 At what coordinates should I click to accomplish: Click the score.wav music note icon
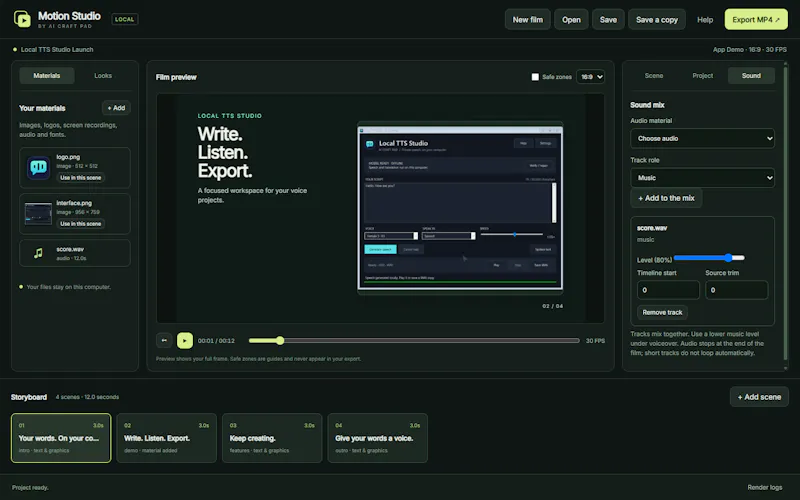click(38, 253)
